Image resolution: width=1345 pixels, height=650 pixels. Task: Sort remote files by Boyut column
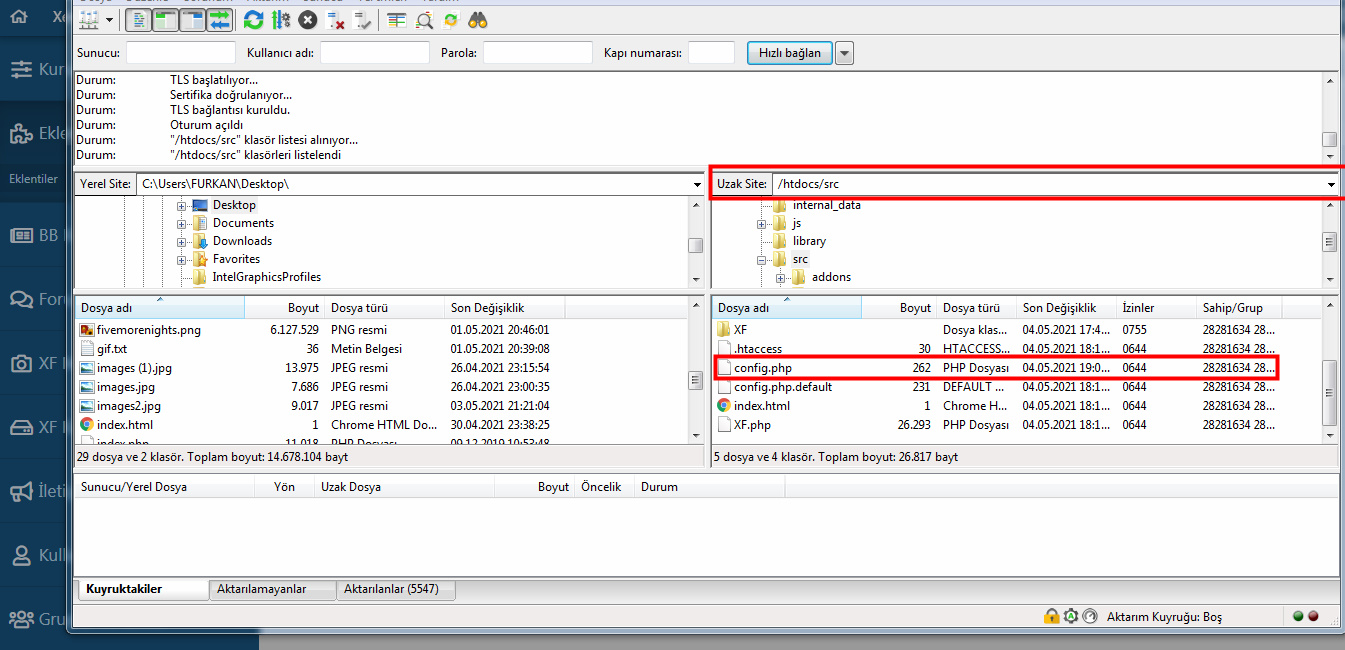(914, 308)
